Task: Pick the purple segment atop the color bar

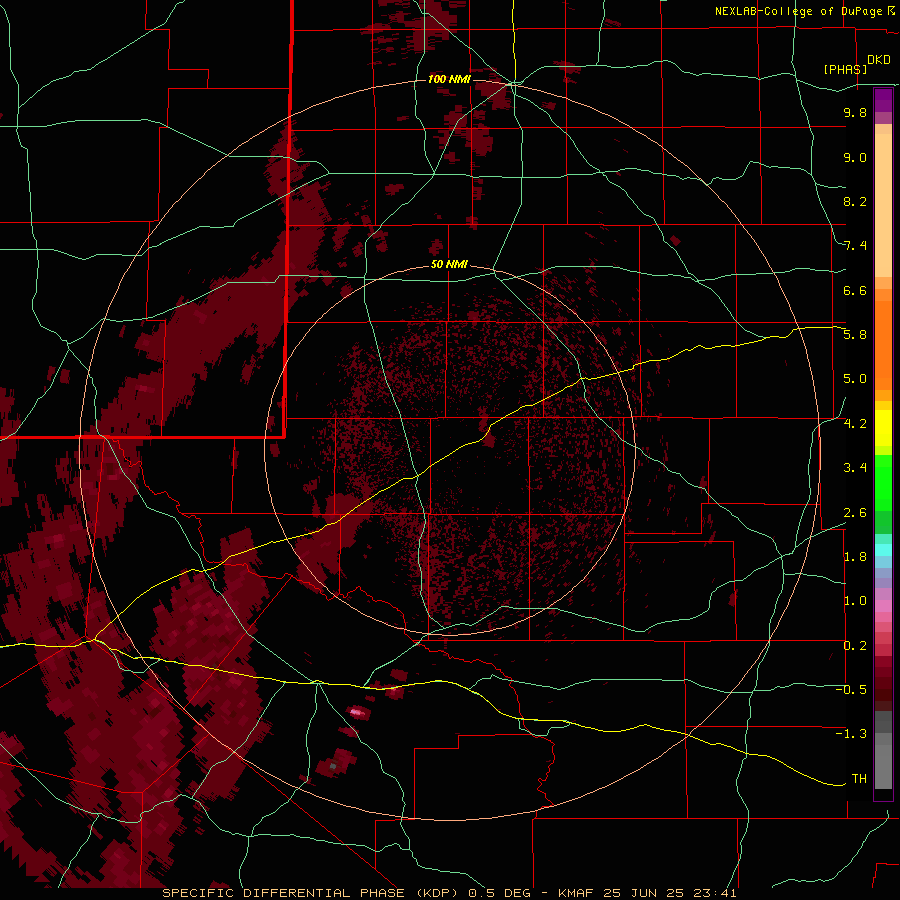Action: click(883, 100)
